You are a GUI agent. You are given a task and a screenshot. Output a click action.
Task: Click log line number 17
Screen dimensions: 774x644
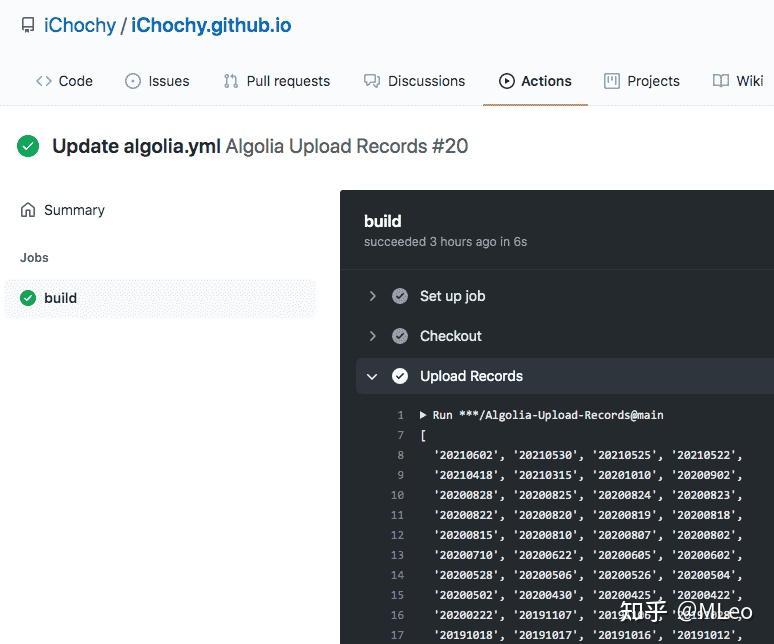click(398, 636)
